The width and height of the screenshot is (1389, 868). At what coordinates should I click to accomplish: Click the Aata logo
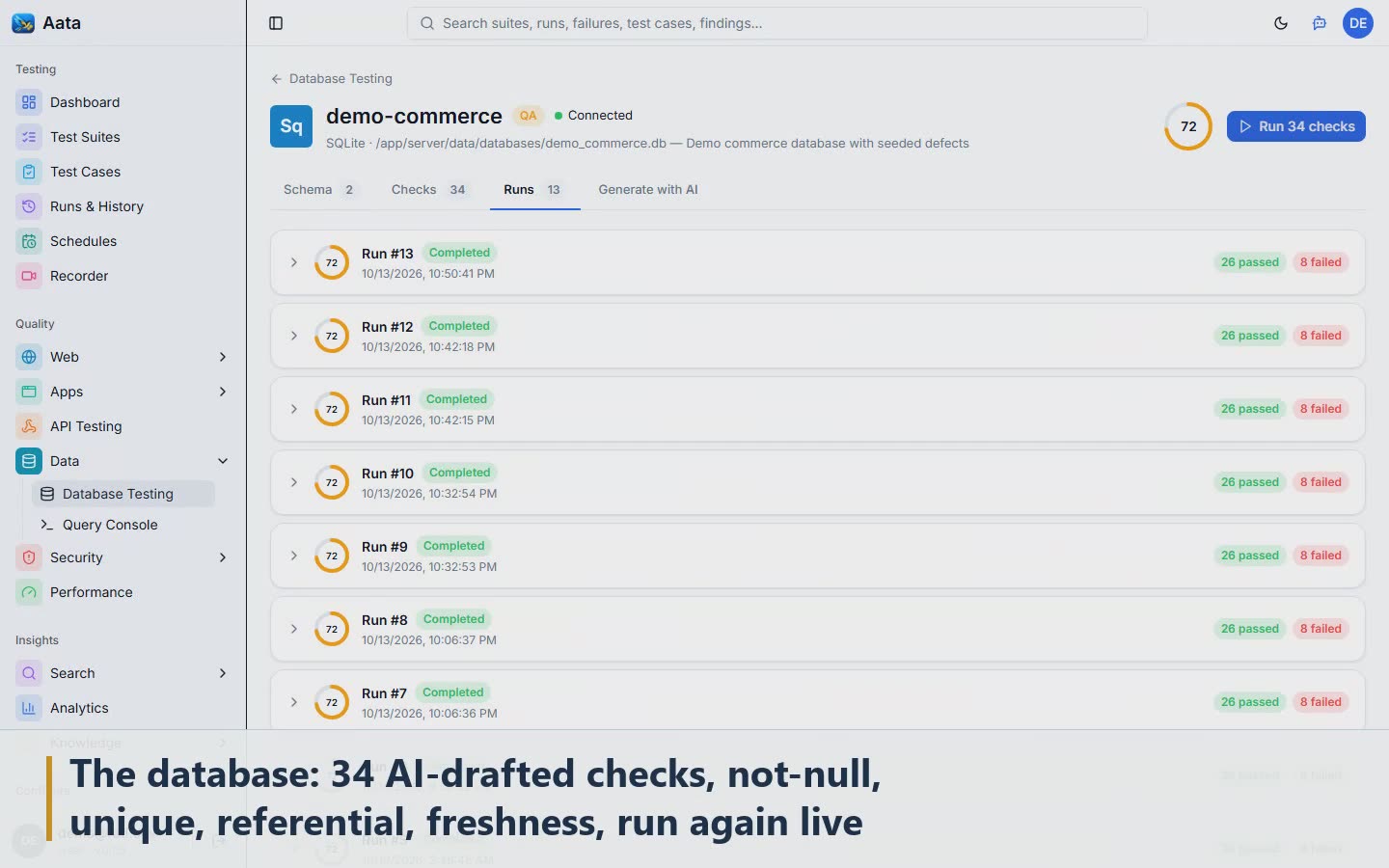(x=23, y=23)
